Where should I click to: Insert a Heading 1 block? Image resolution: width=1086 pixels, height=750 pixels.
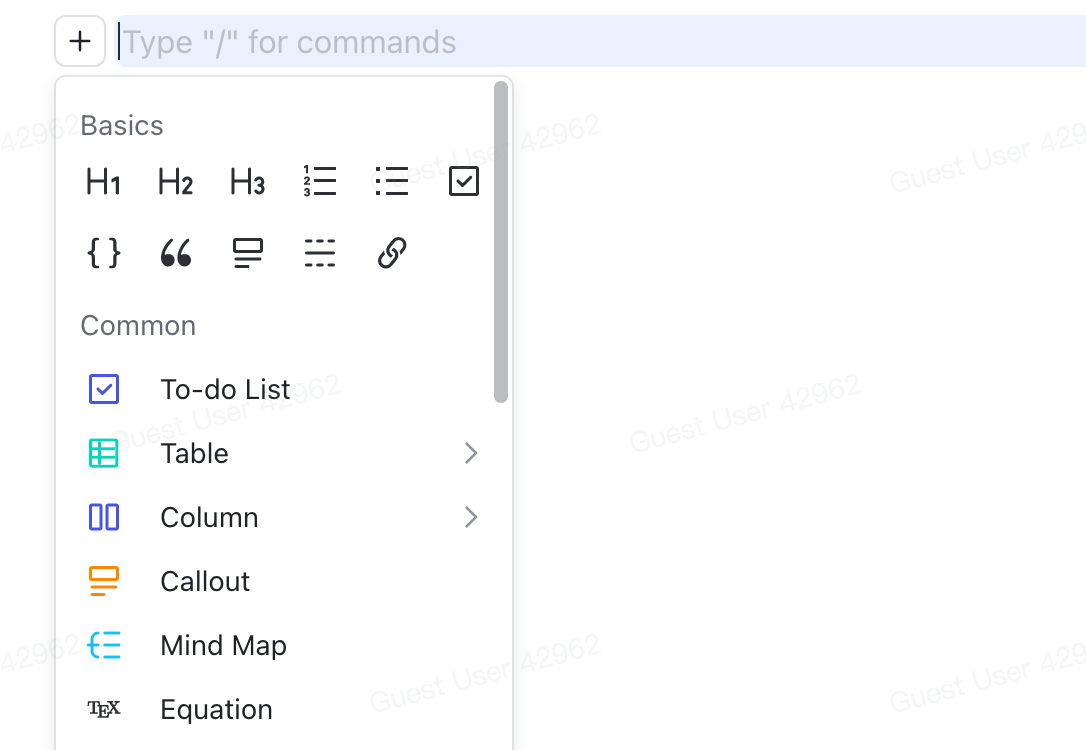pyautogui.click(x=104, y=182)
